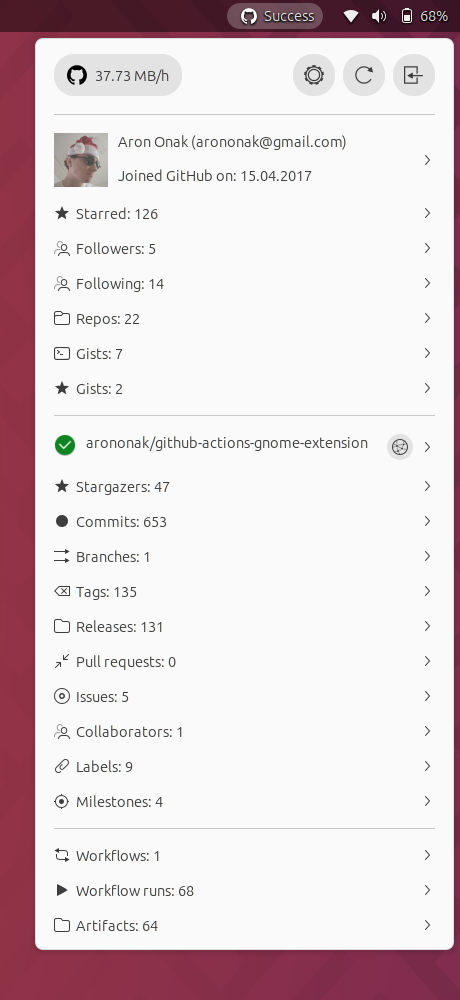460x1000 pixels.
Task: Click the battery icon showing 68%
Action: [x=406, y=16]
